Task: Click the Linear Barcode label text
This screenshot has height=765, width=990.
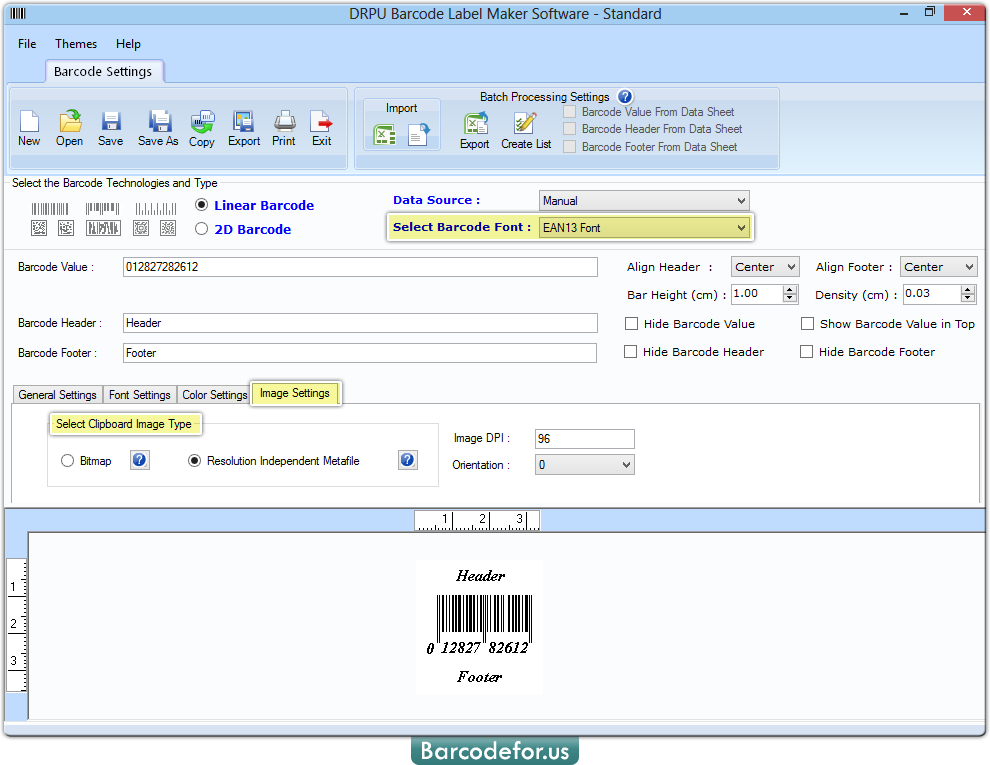Action: click(264, 205)
